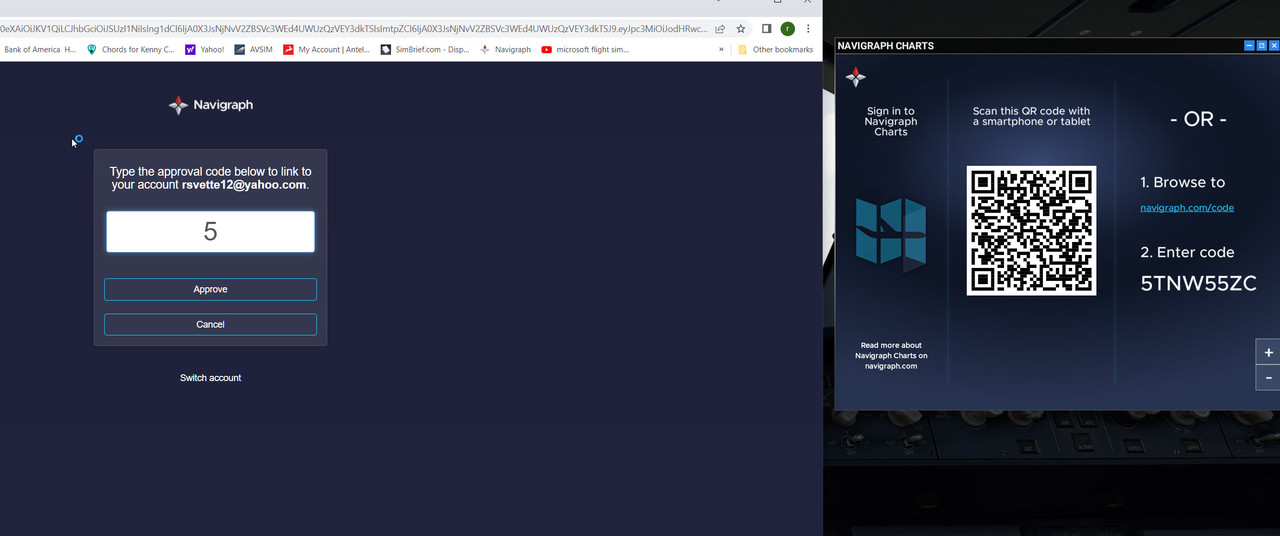Toggle the browser side panel icon
1280x536 pixels.
point(766,29)
